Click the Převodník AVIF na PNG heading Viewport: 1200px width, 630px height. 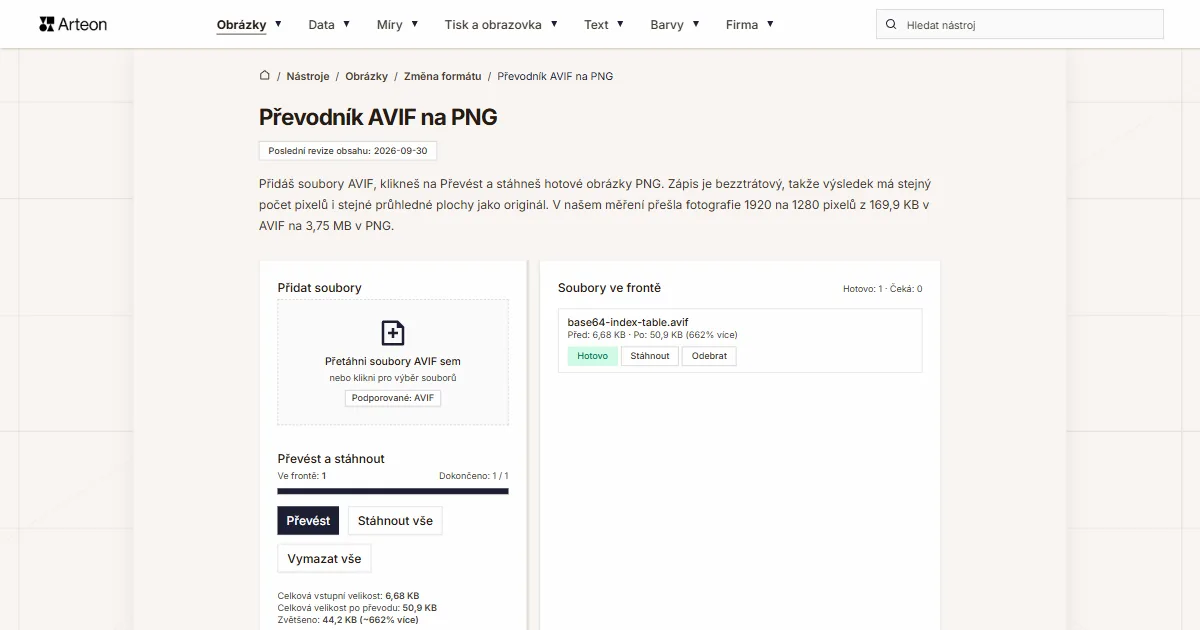(378, 117)
